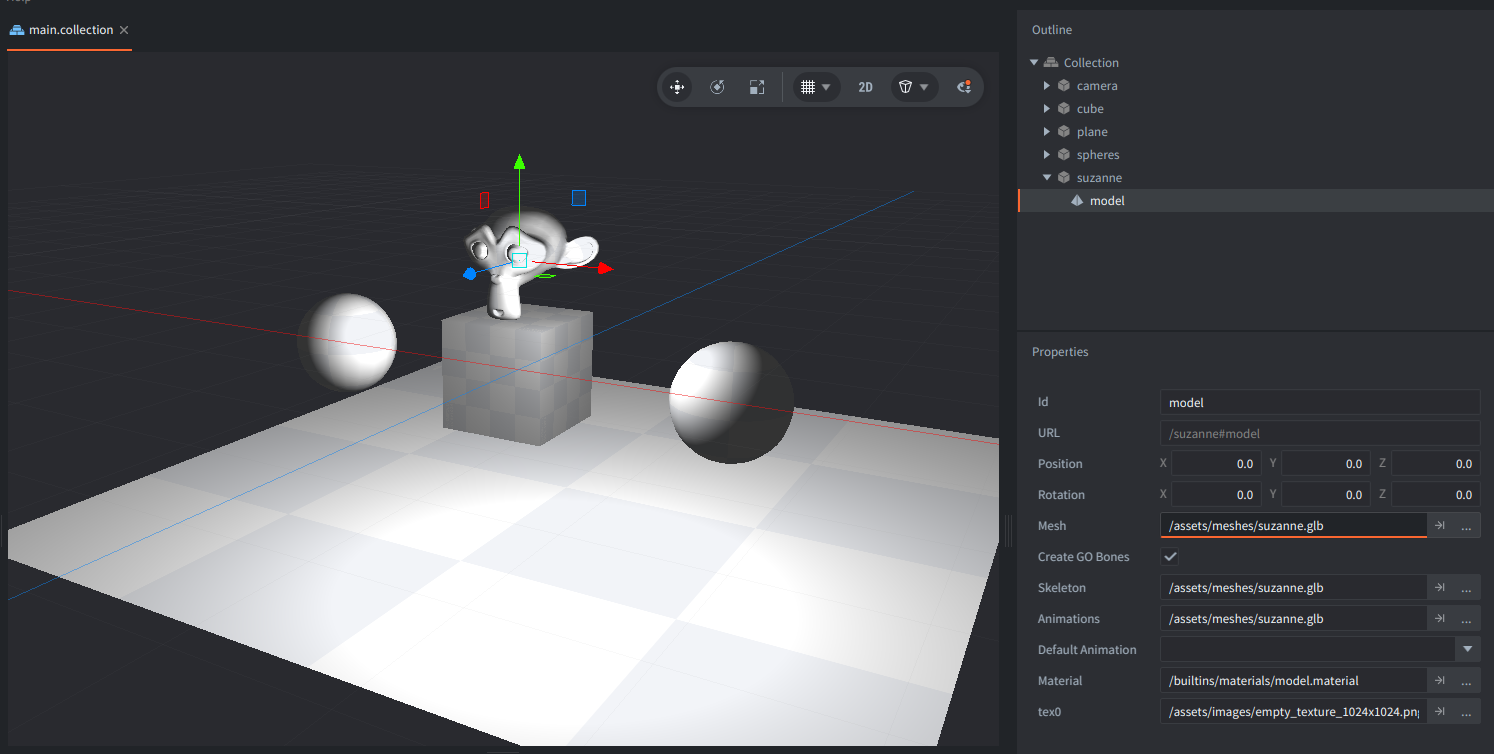
Task: Expand the plane game object
Action: pos(1047,131)
